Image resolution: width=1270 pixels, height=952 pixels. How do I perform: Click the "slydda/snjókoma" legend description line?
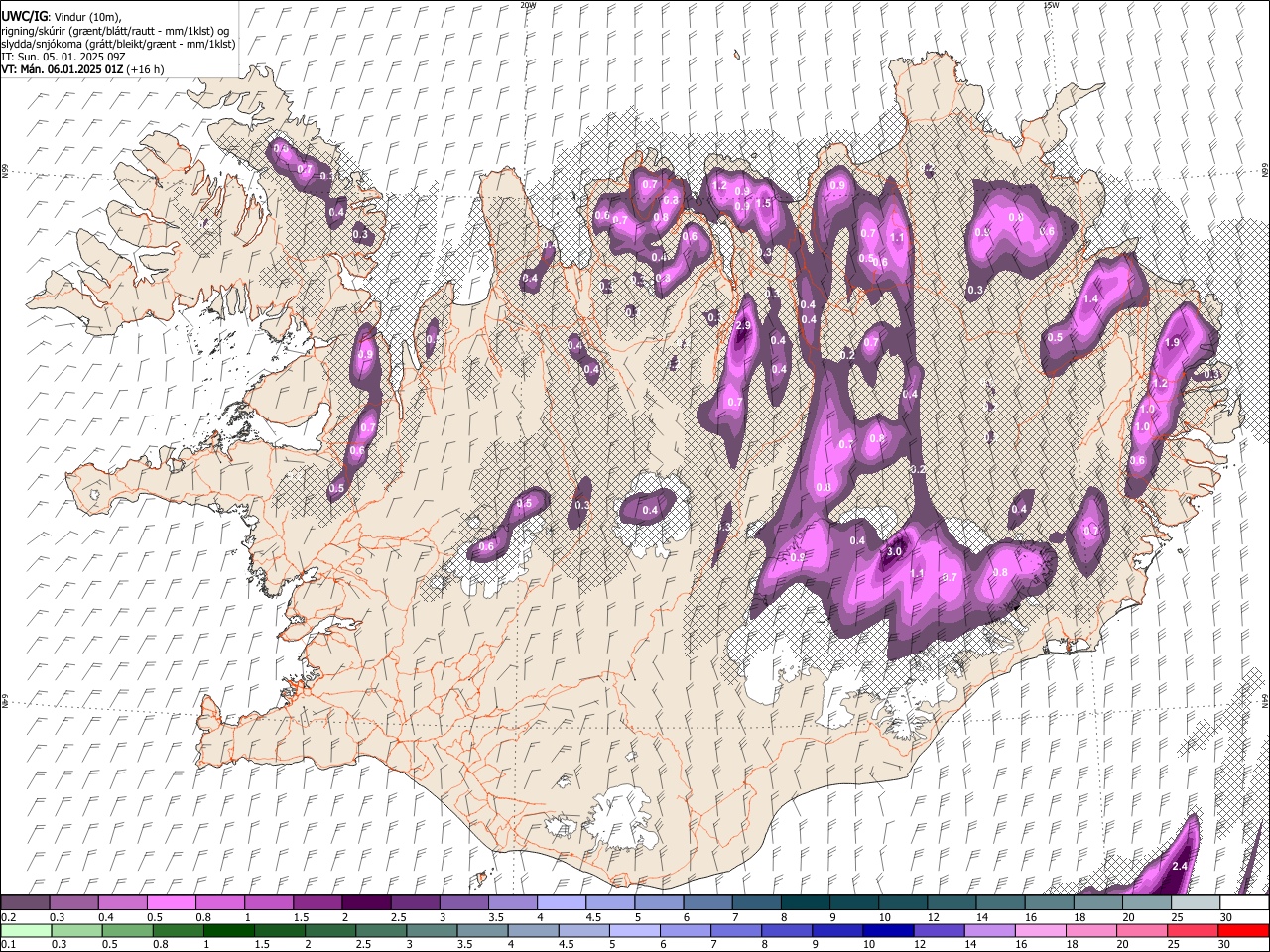coord(118,44)
